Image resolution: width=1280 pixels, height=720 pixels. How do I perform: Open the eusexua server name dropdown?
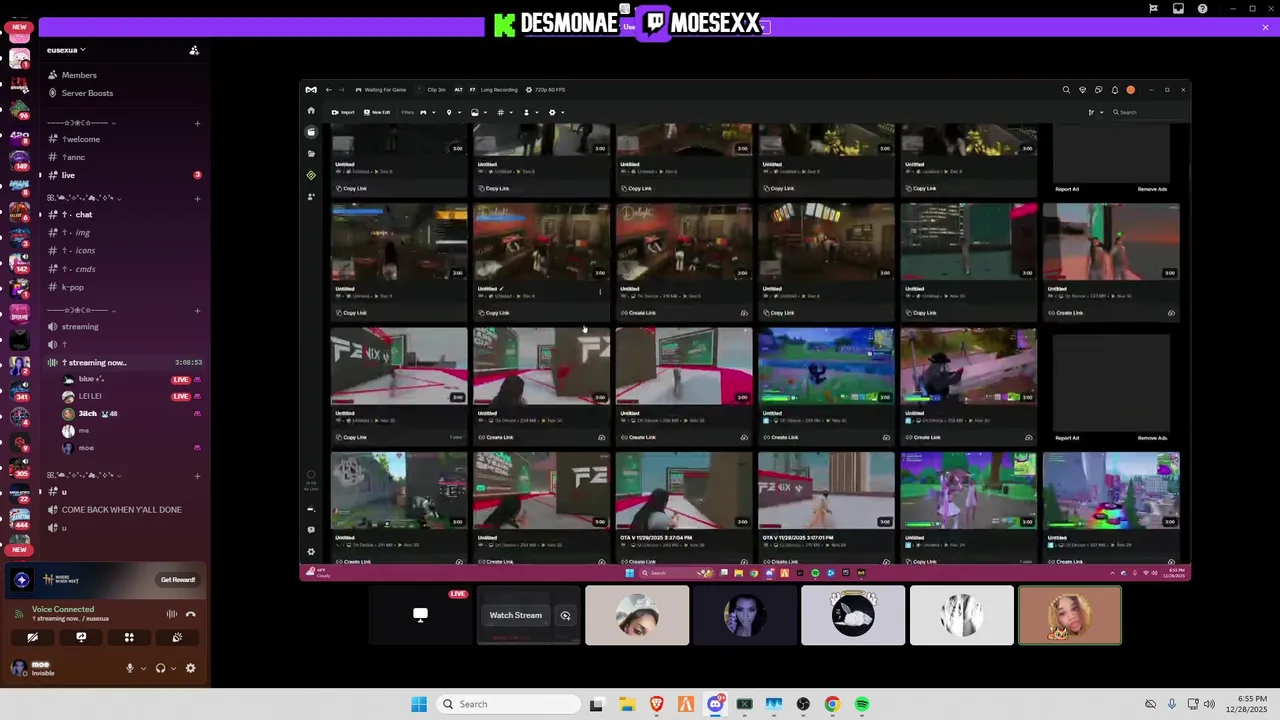pyautogui.click(x=66, y=50)
